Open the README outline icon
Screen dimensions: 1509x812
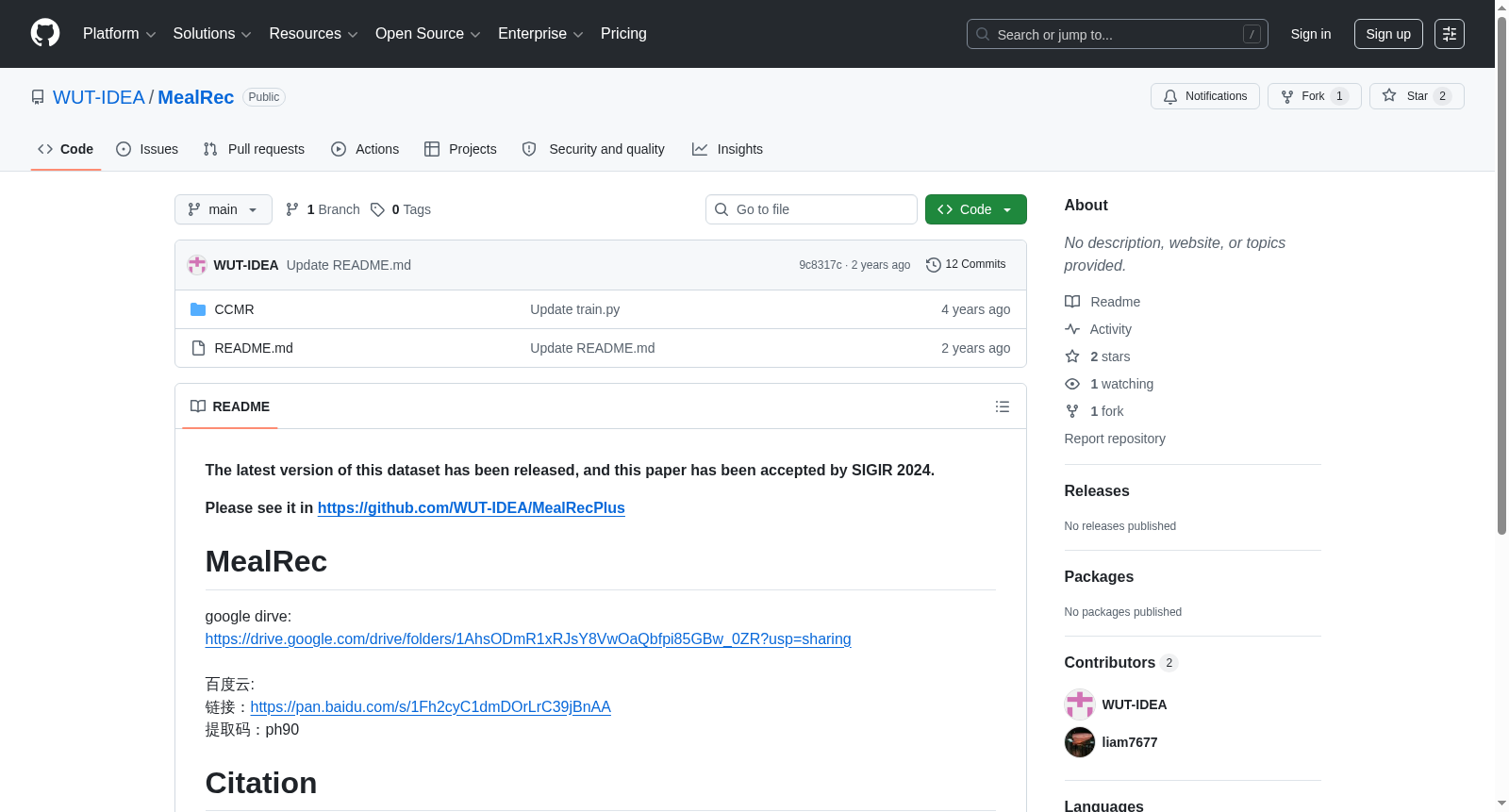[x=1003, y=406]
